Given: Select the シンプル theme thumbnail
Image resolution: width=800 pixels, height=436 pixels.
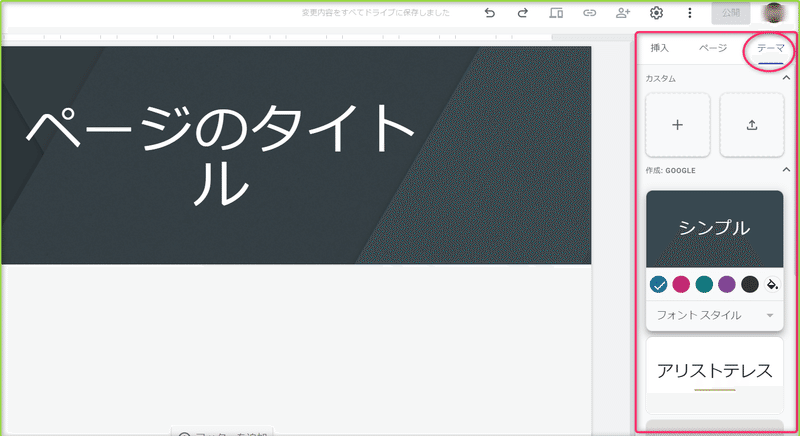Looking at the screenshot, I should (714, 228).
